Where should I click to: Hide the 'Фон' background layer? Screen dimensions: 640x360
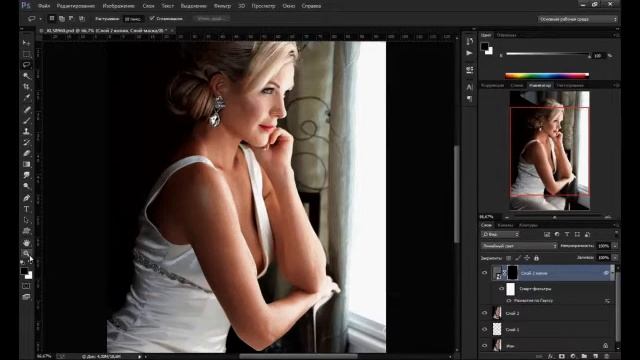coord(484,346)
